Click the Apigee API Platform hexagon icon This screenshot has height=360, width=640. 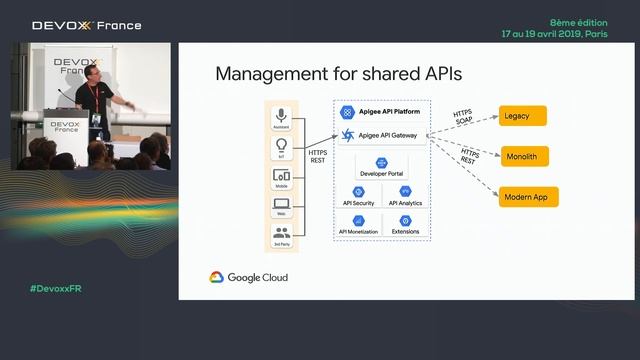pyautogui.click(x=347, y=112)
